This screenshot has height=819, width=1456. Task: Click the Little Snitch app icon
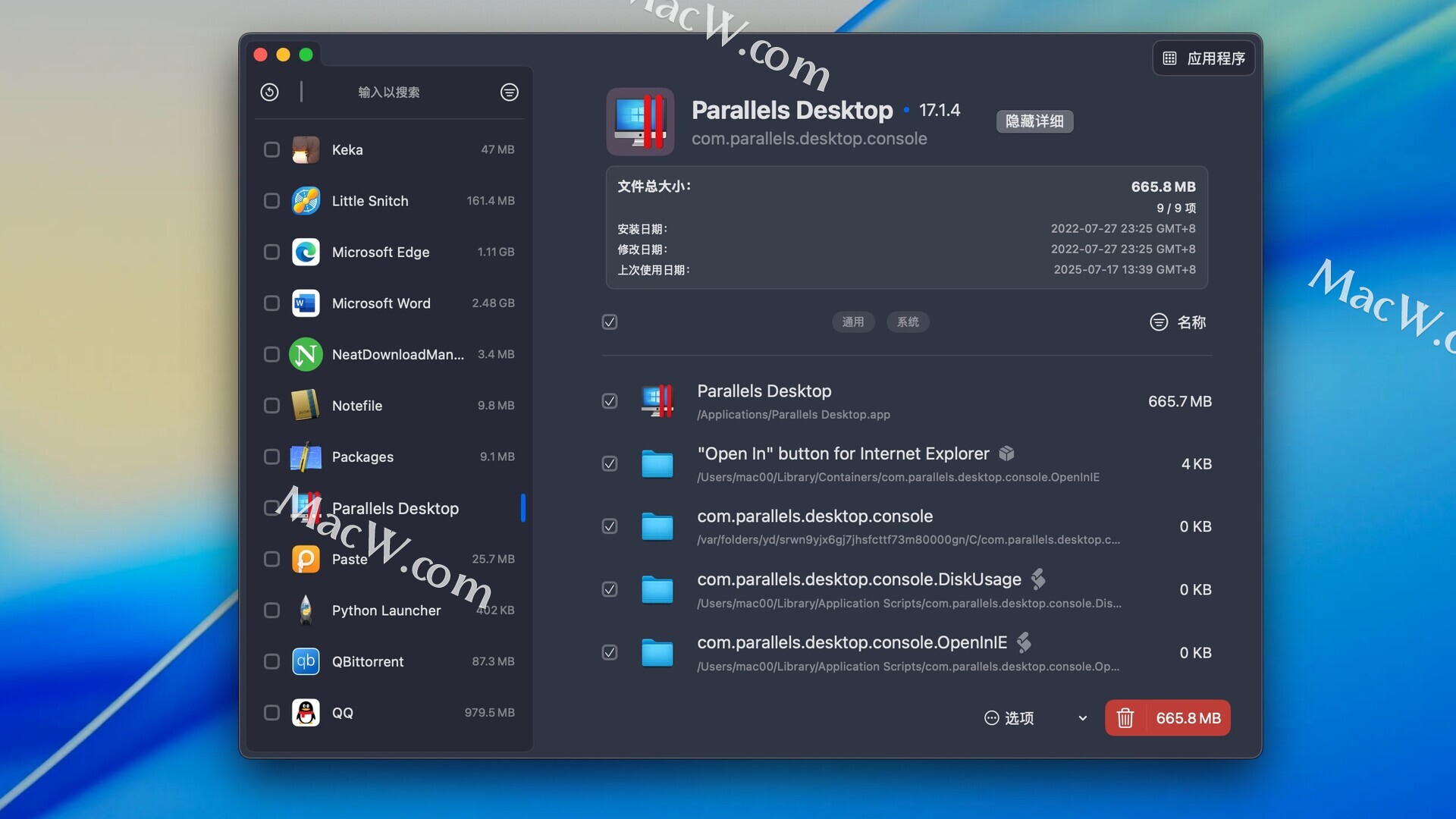[x=306, y=201]
